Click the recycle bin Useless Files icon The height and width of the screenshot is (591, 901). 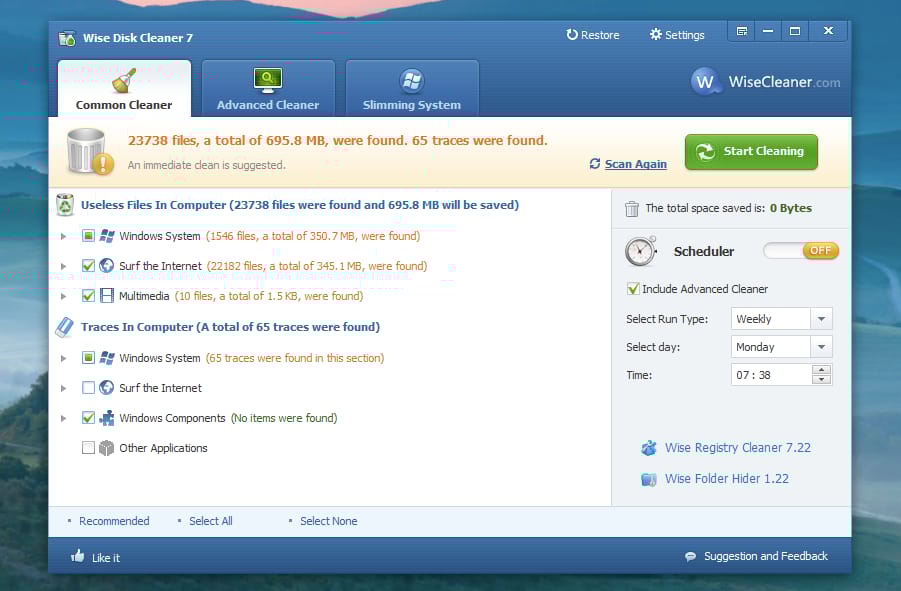tap(65, 205)
